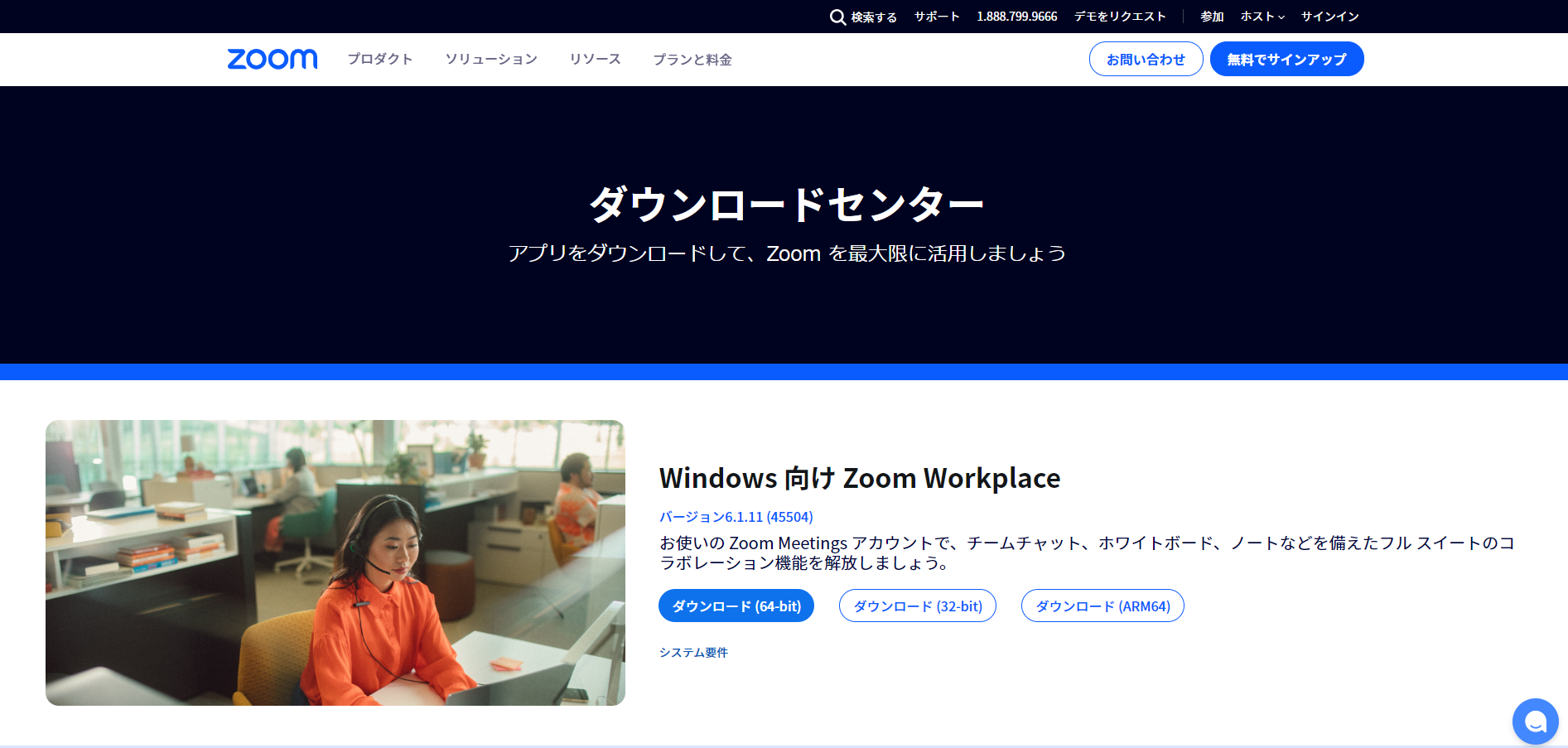Click the 検索する search label

pyautogui.click(x=874, y=17)
